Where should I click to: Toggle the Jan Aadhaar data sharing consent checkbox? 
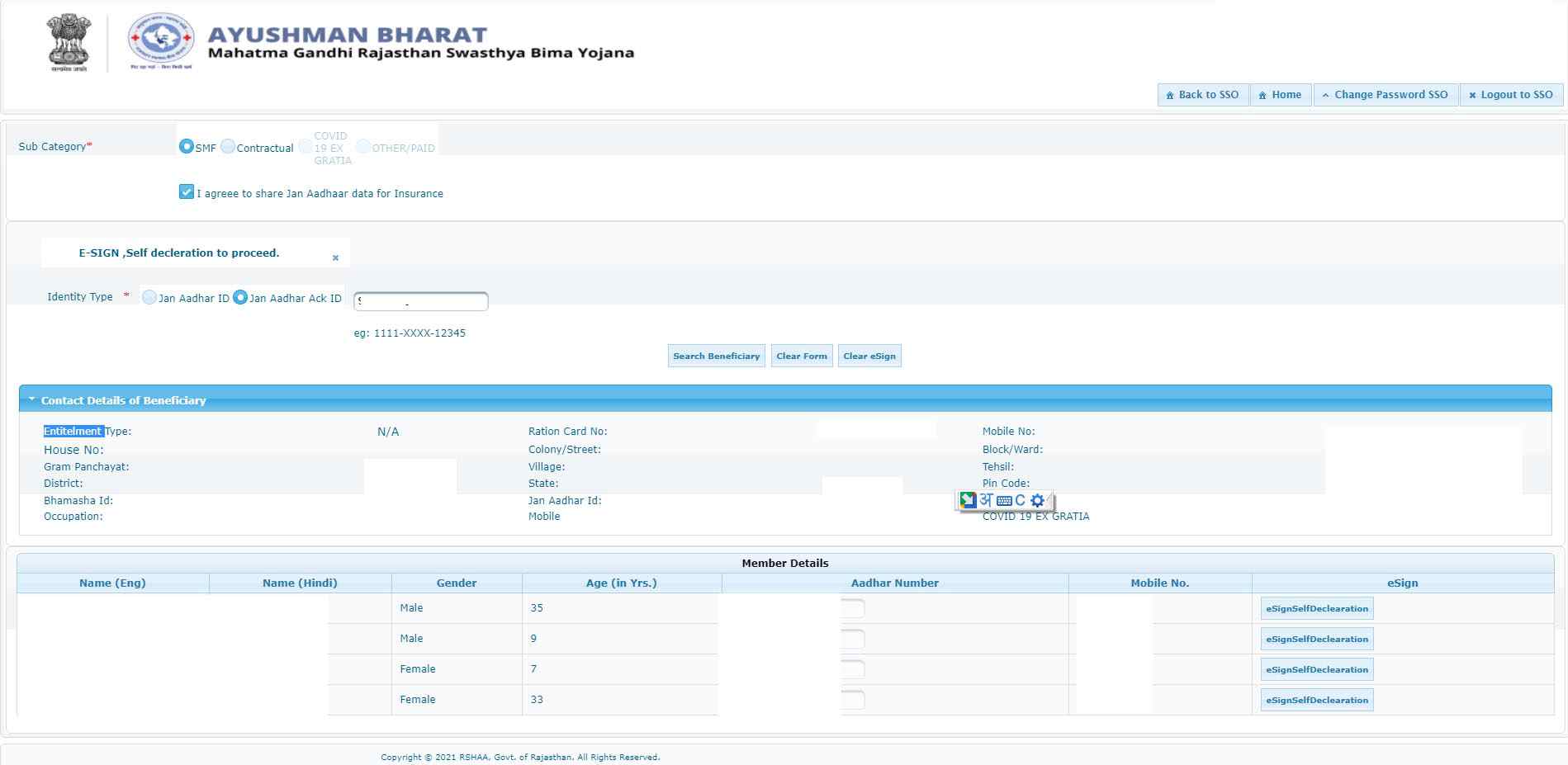187,191
